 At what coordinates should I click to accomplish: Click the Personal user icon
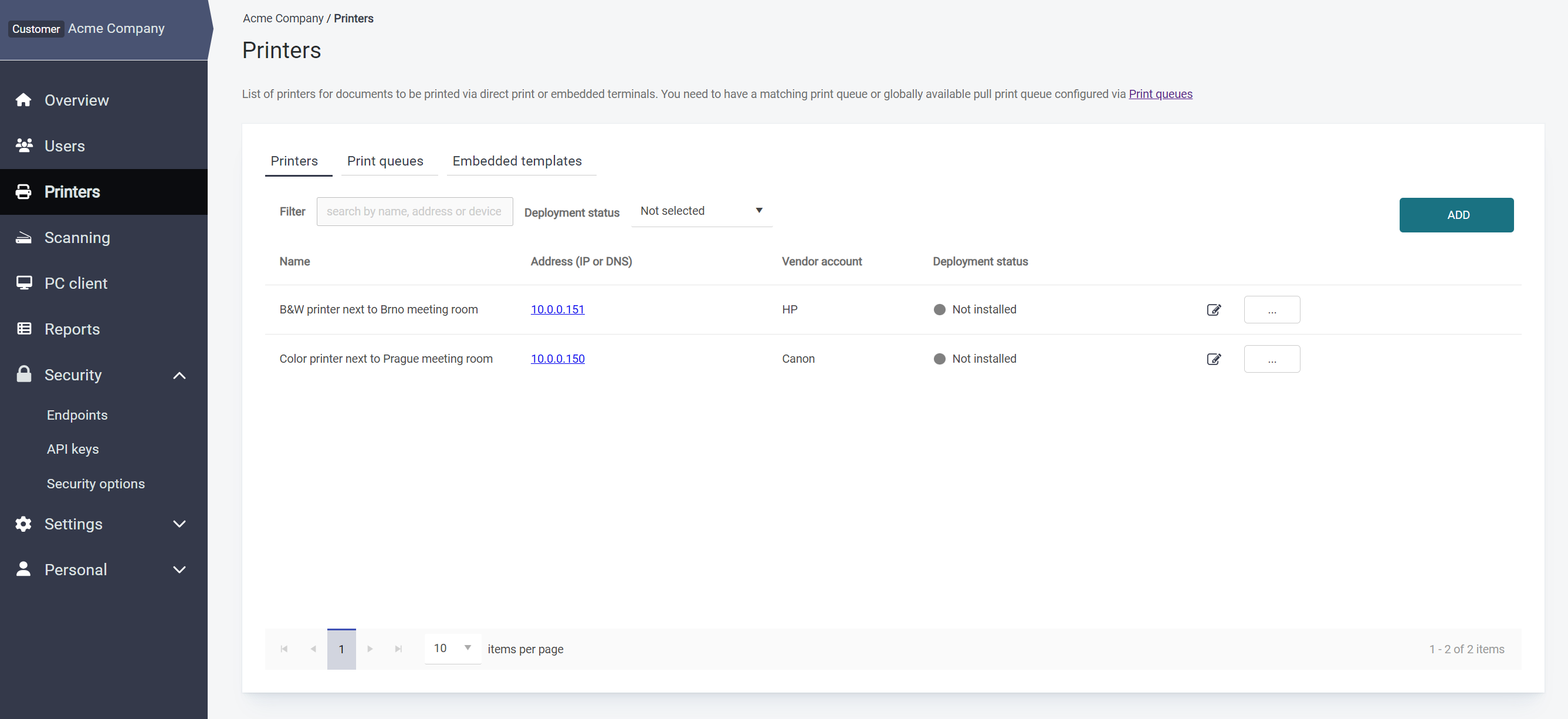23,569
